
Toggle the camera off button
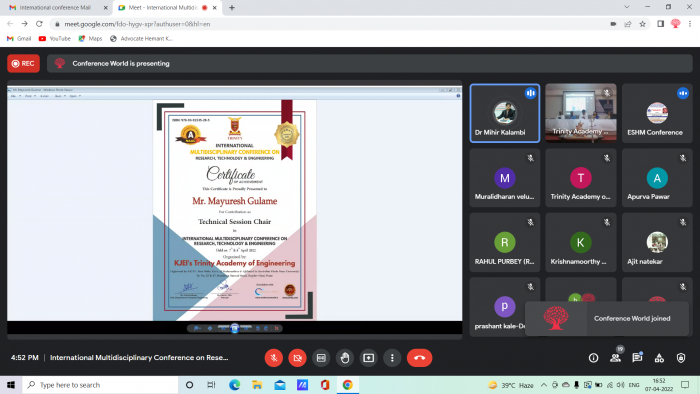(297, 358)
